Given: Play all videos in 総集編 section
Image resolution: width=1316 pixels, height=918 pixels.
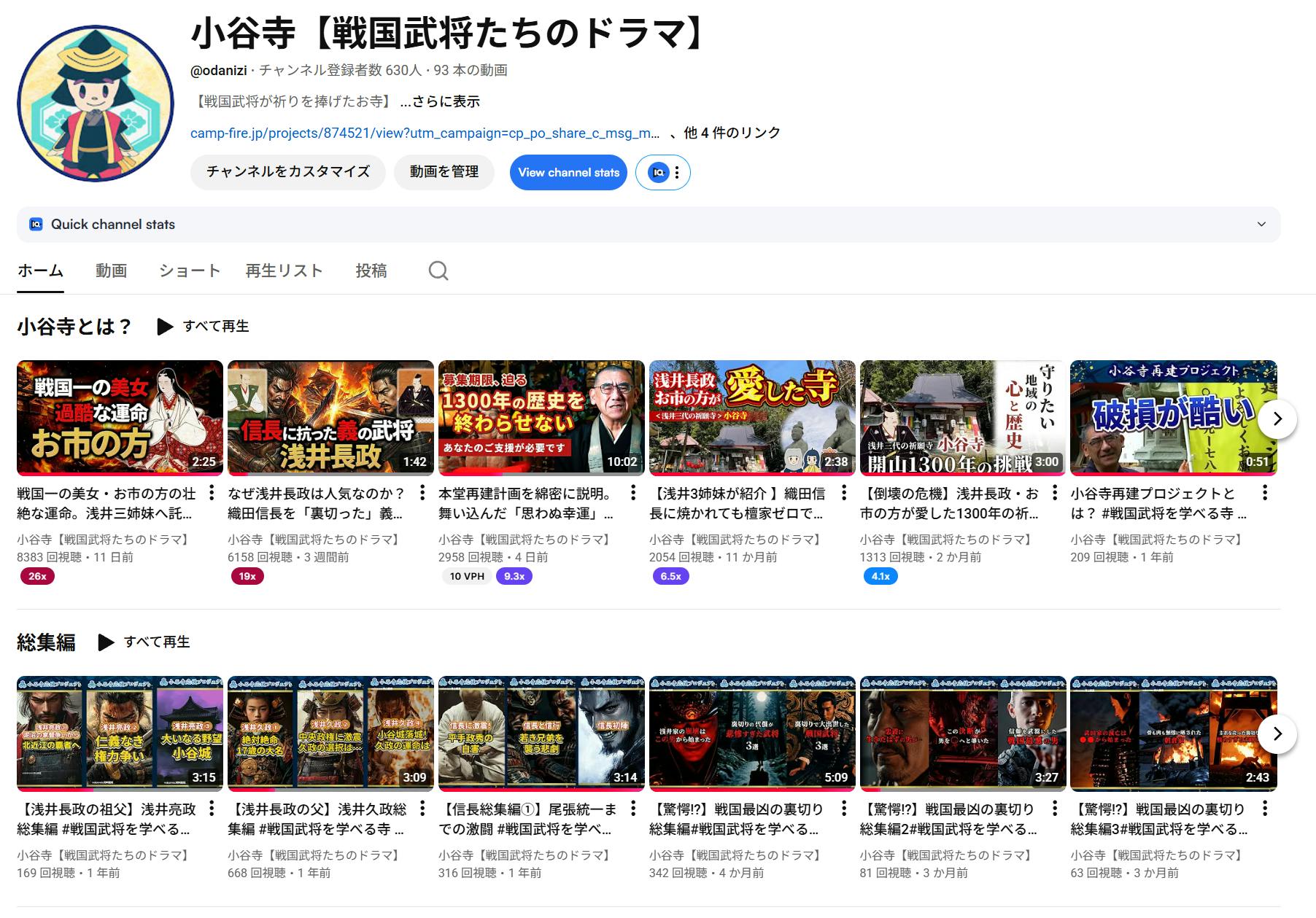Looking at the screenshot, I should click(x=144, y=642).
